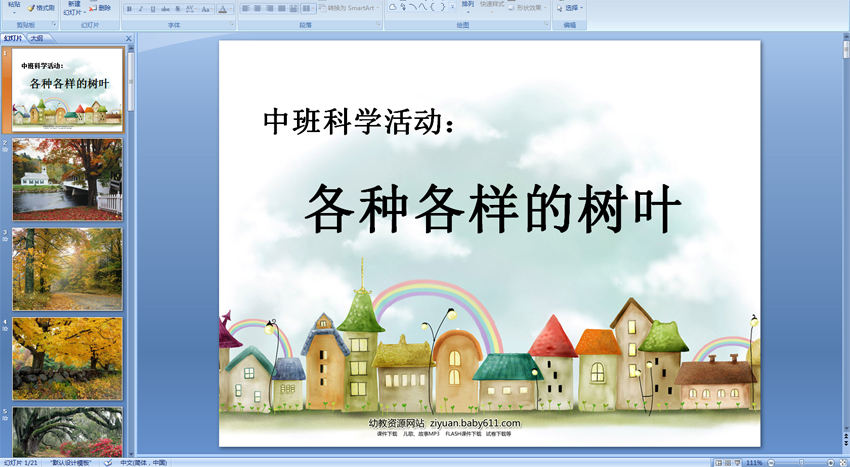Close the slide thumbnail pane

pos(128,38)
